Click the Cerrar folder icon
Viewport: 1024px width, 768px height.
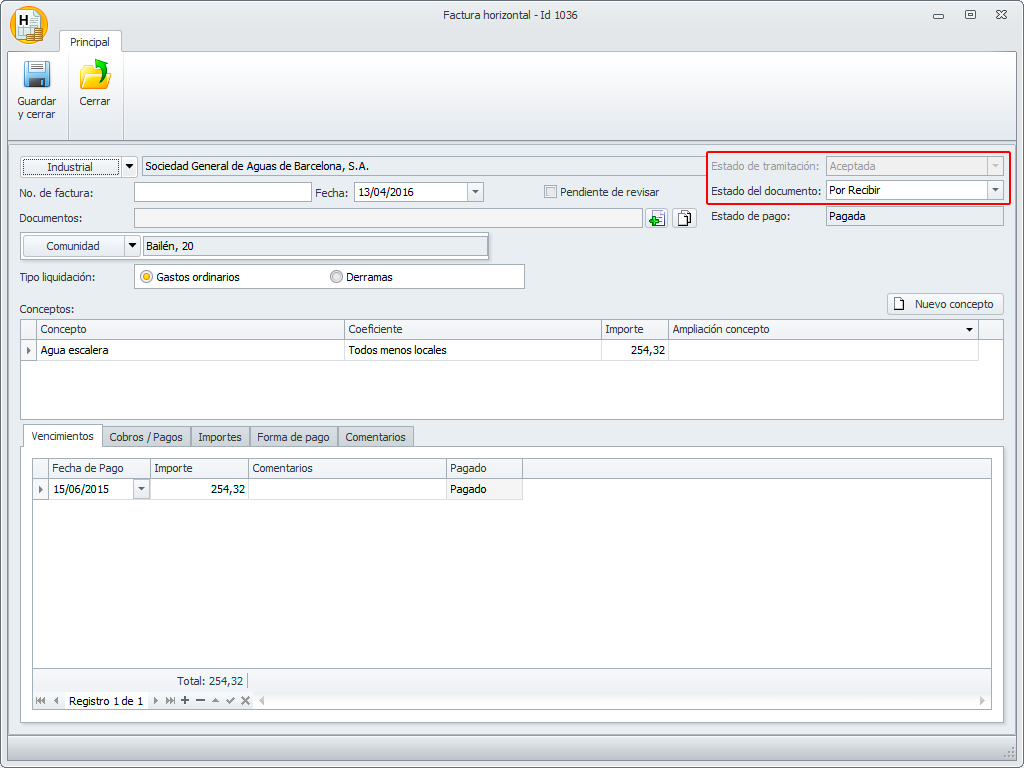coord(95,76)
